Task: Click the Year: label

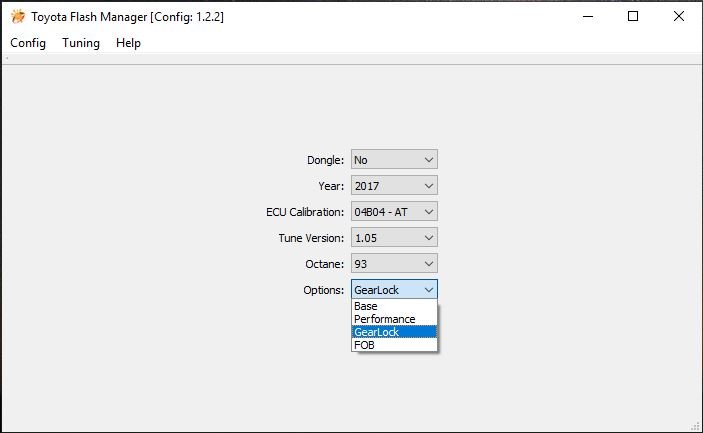Action: [x=331, y=186]
